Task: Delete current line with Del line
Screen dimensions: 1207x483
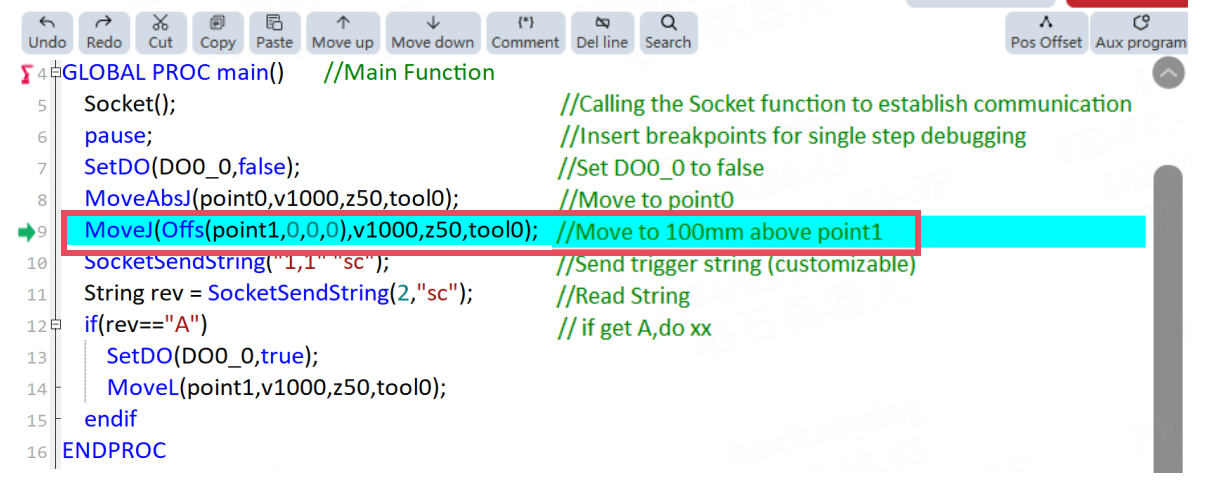Action: (602, 32)
